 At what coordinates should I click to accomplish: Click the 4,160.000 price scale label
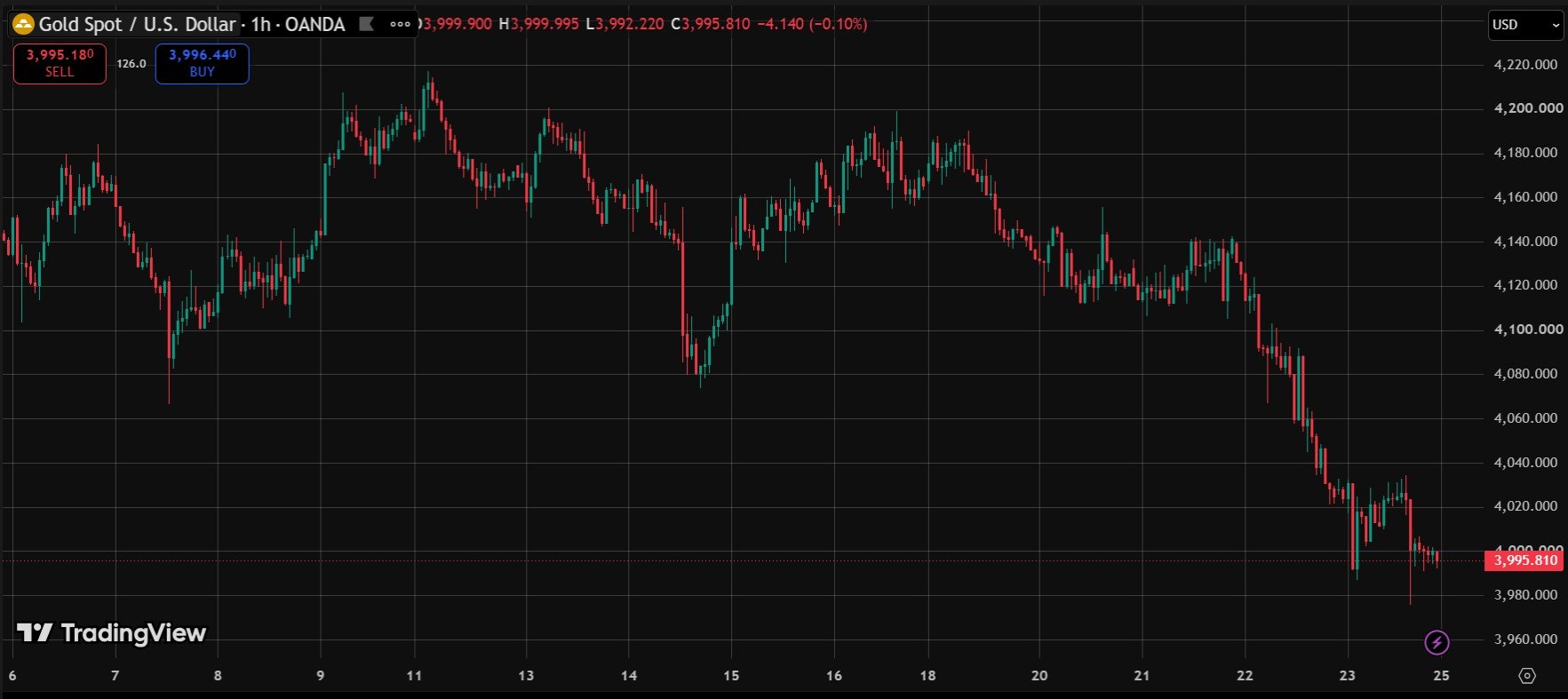[1525, 196]
